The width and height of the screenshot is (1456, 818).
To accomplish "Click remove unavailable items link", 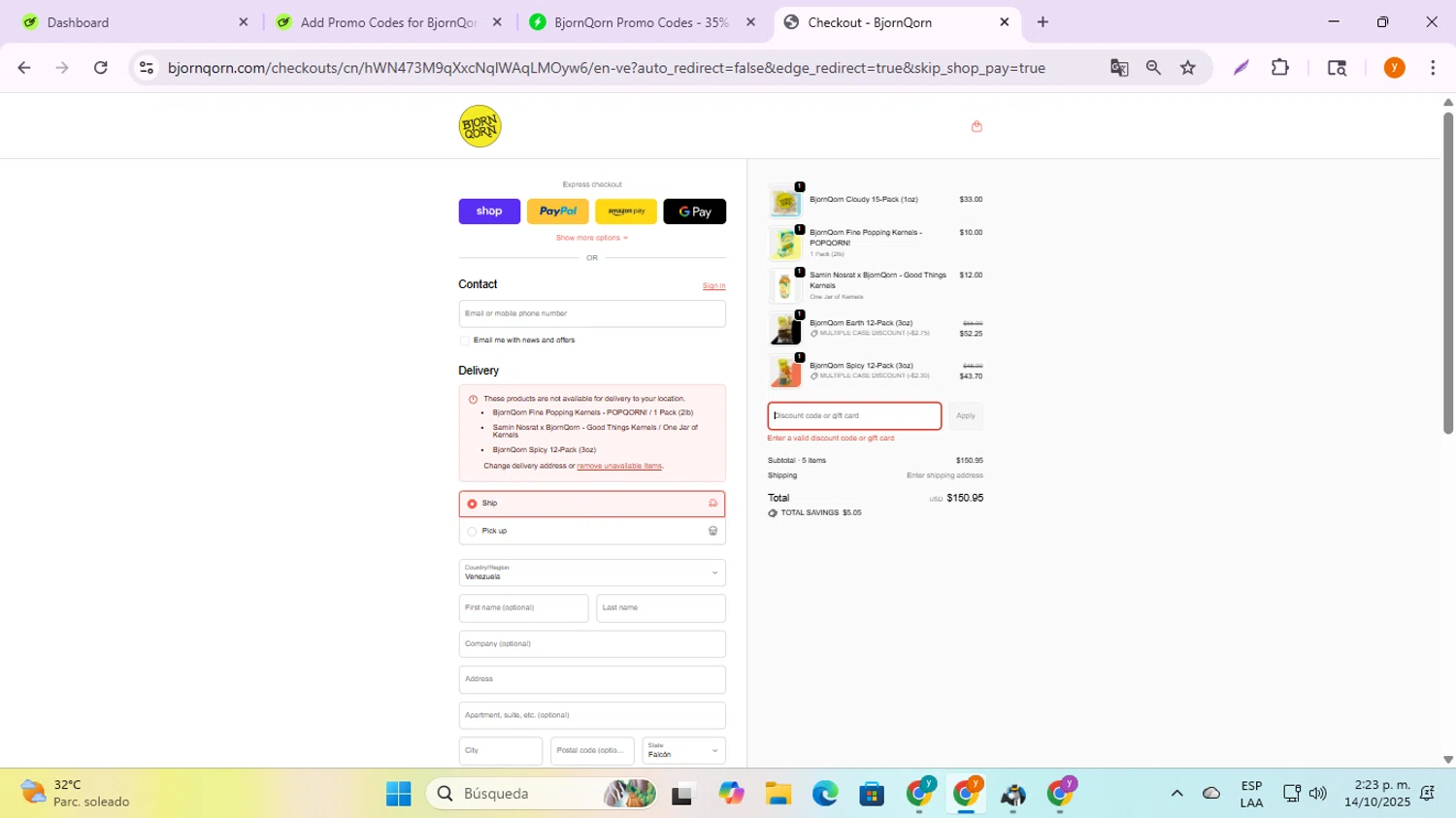I will tap(619, 466).
